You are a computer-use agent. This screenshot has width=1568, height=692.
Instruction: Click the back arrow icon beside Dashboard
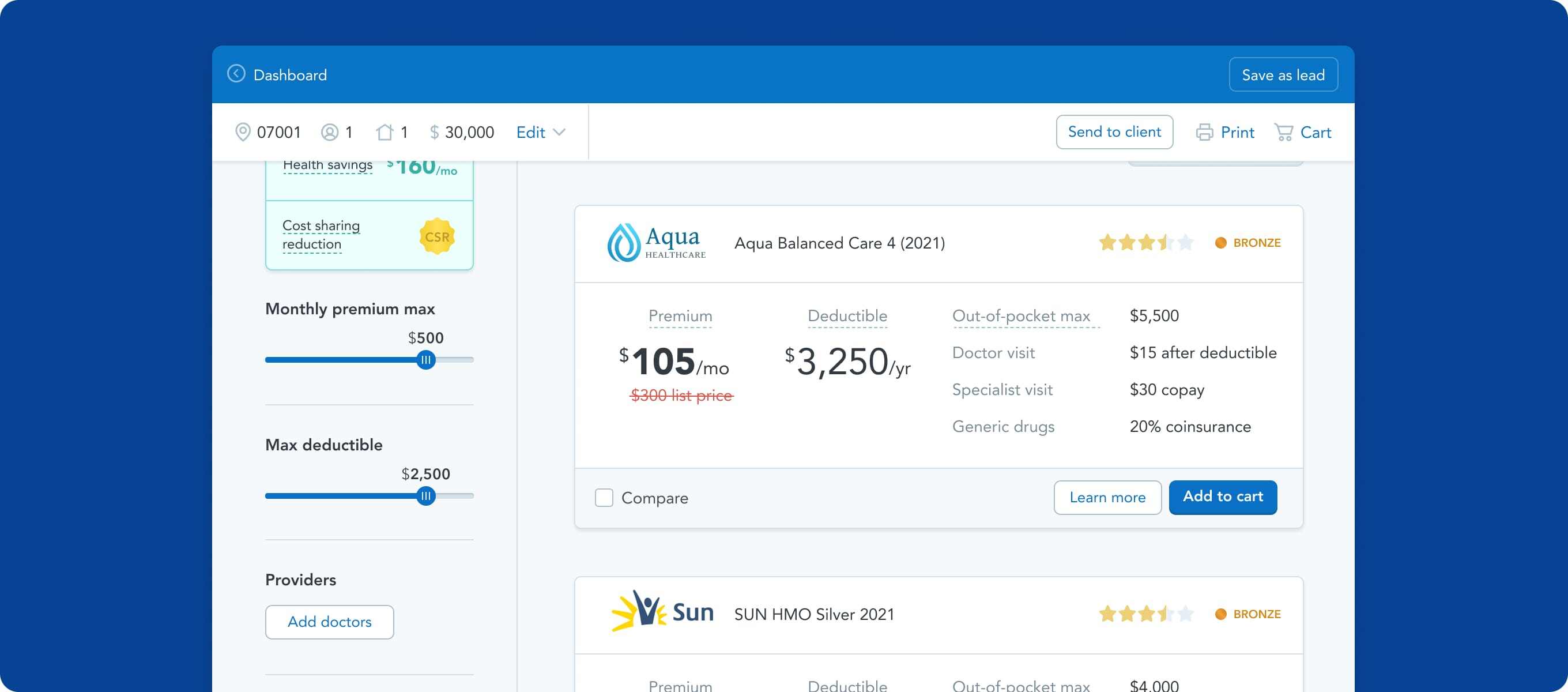click(x=236, y=74)
